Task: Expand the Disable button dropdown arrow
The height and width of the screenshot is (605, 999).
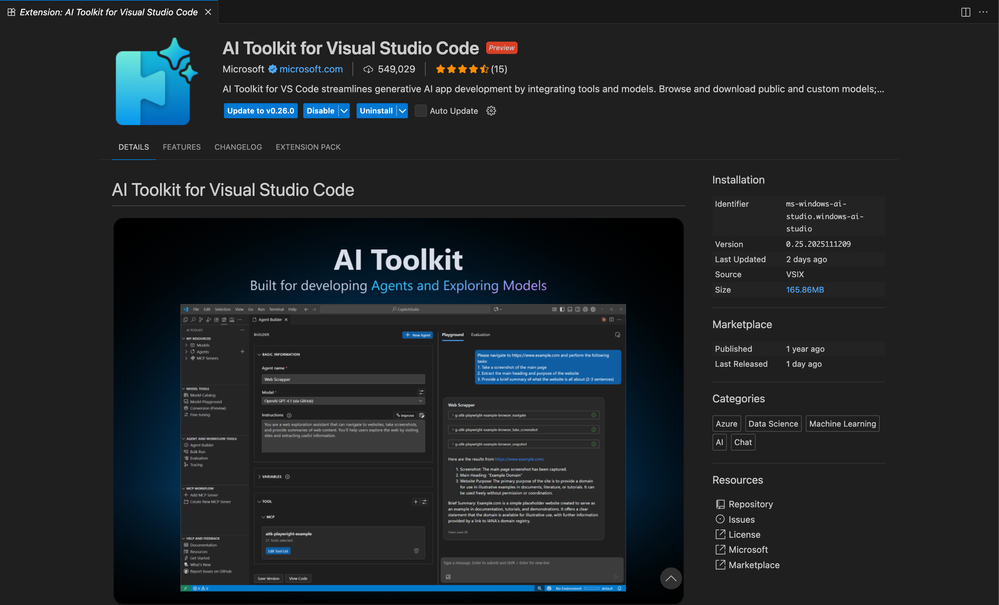Action: (344, 111)
